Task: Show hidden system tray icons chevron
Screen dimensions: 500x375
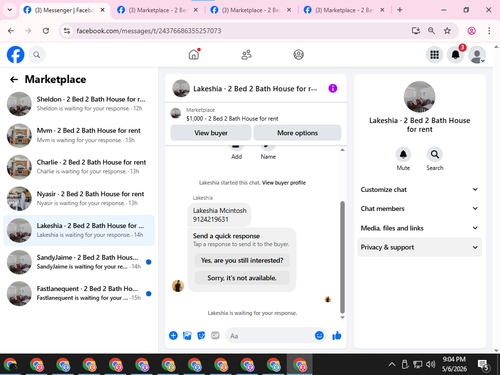Action: [x=392, y=364]
